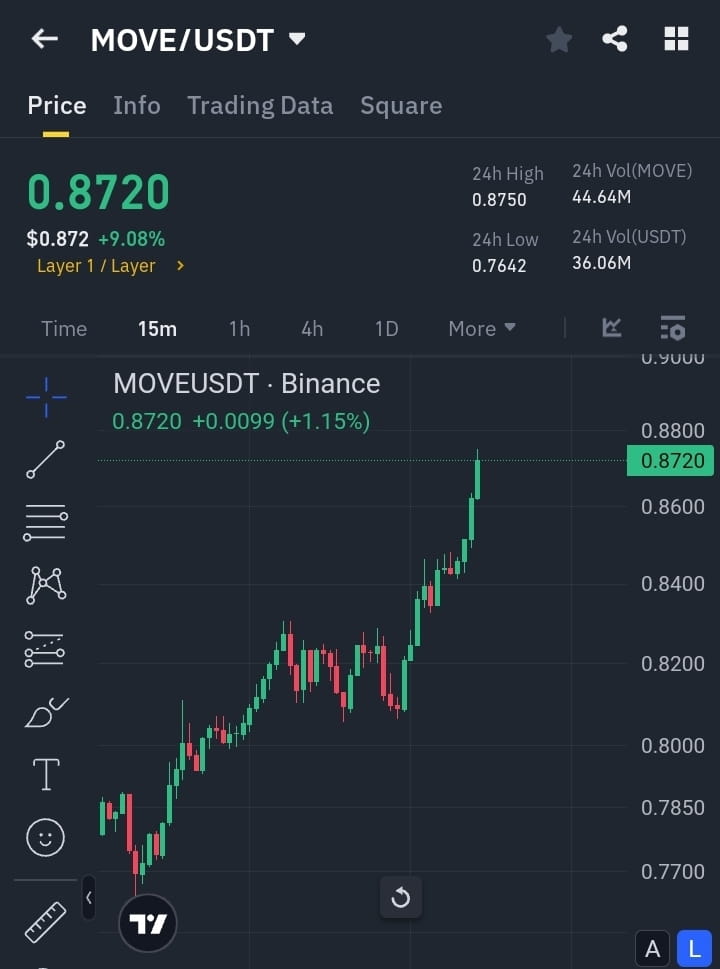Click the 0.8000 price axis label

pos(673,745)
